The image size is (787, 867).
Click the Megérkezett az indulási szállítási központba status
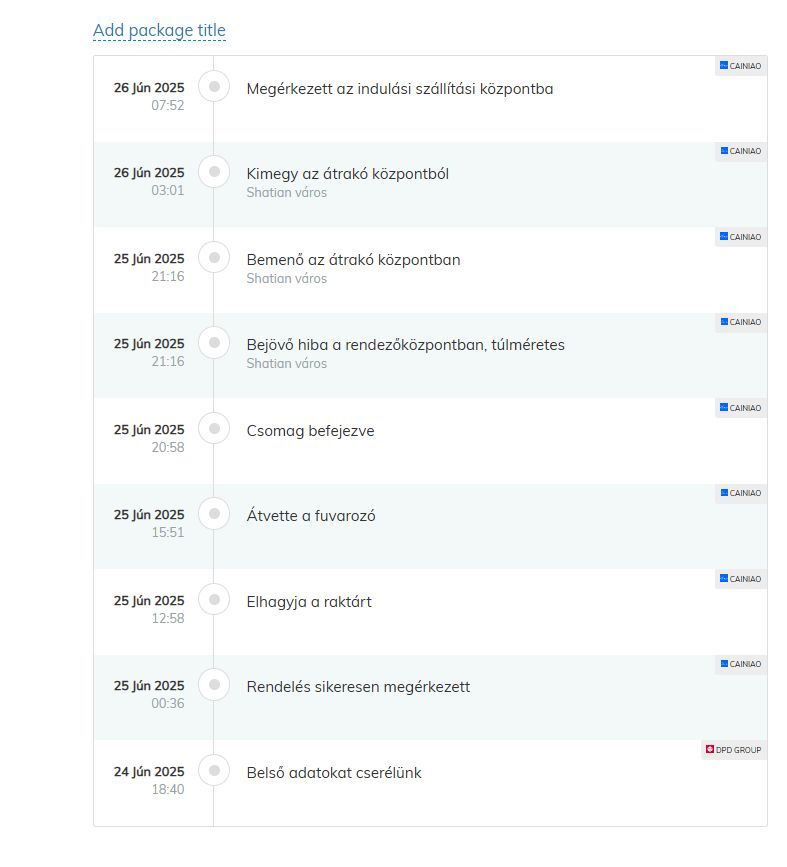click(400, 89)
